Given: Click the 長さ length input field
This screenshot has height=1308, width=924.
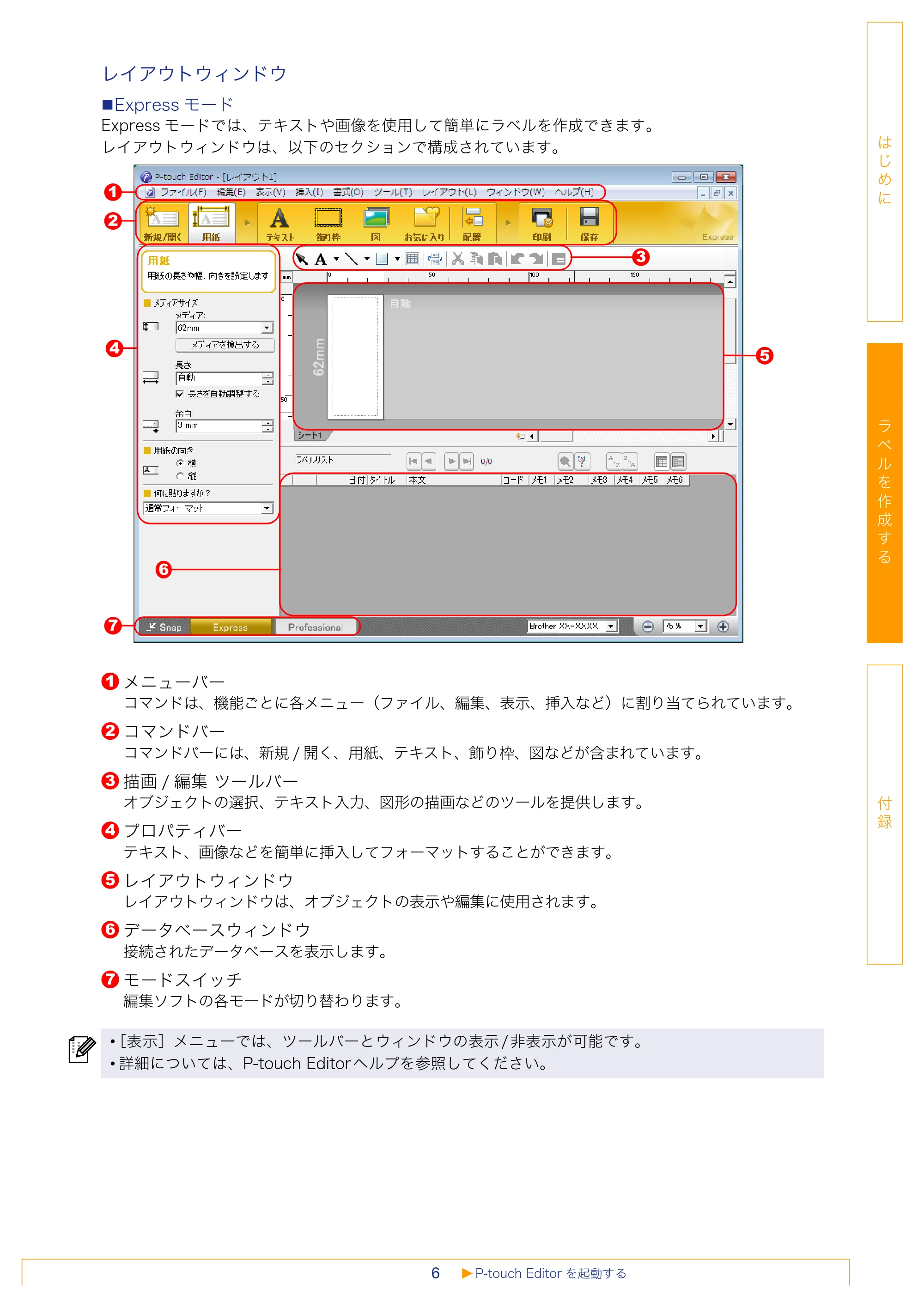Looking at the screenshot, I should click(x=219, y=378).
